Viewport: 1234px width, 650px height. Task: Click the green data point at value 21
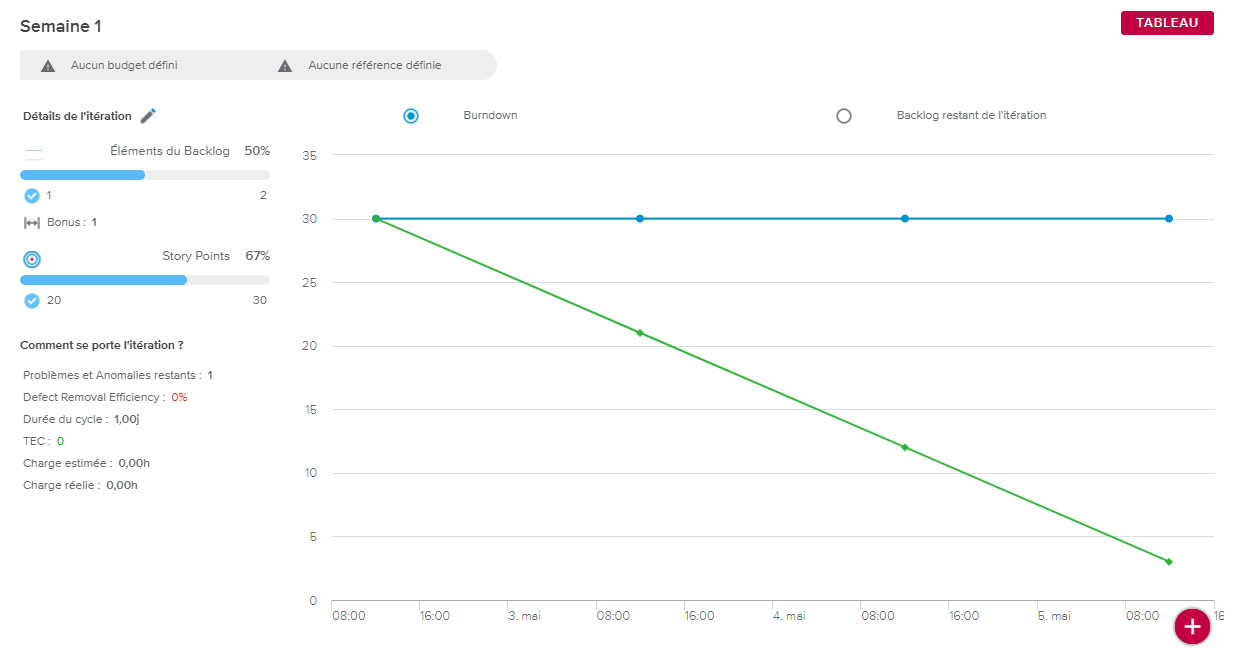point(640,333)
